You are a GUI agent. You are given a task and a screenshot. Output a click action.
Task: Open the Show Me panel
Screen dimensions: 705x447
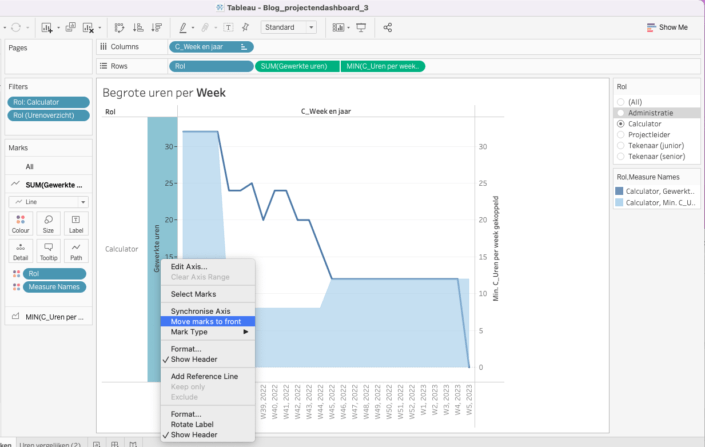coord(666,27)
